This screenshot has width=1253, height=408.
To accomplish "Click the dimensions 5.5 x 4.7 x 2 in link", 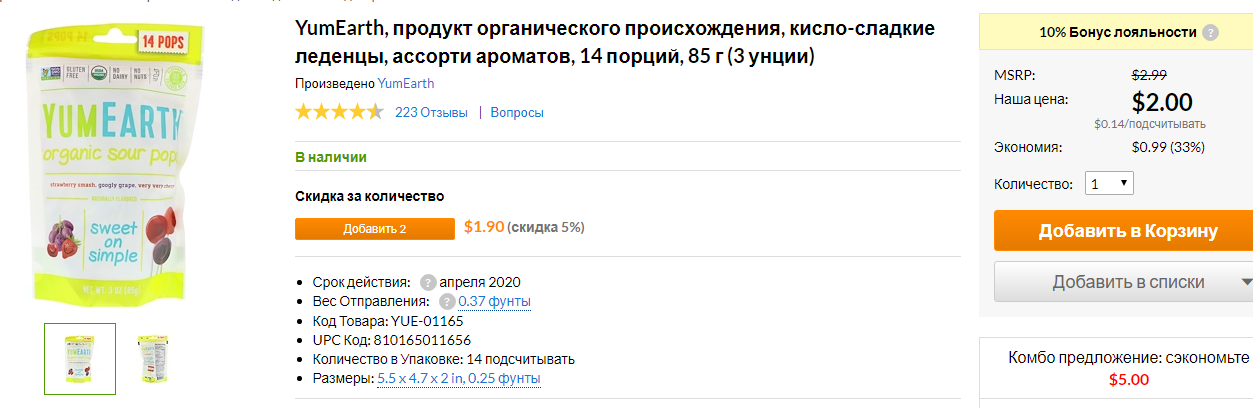I will pos(420,378).
